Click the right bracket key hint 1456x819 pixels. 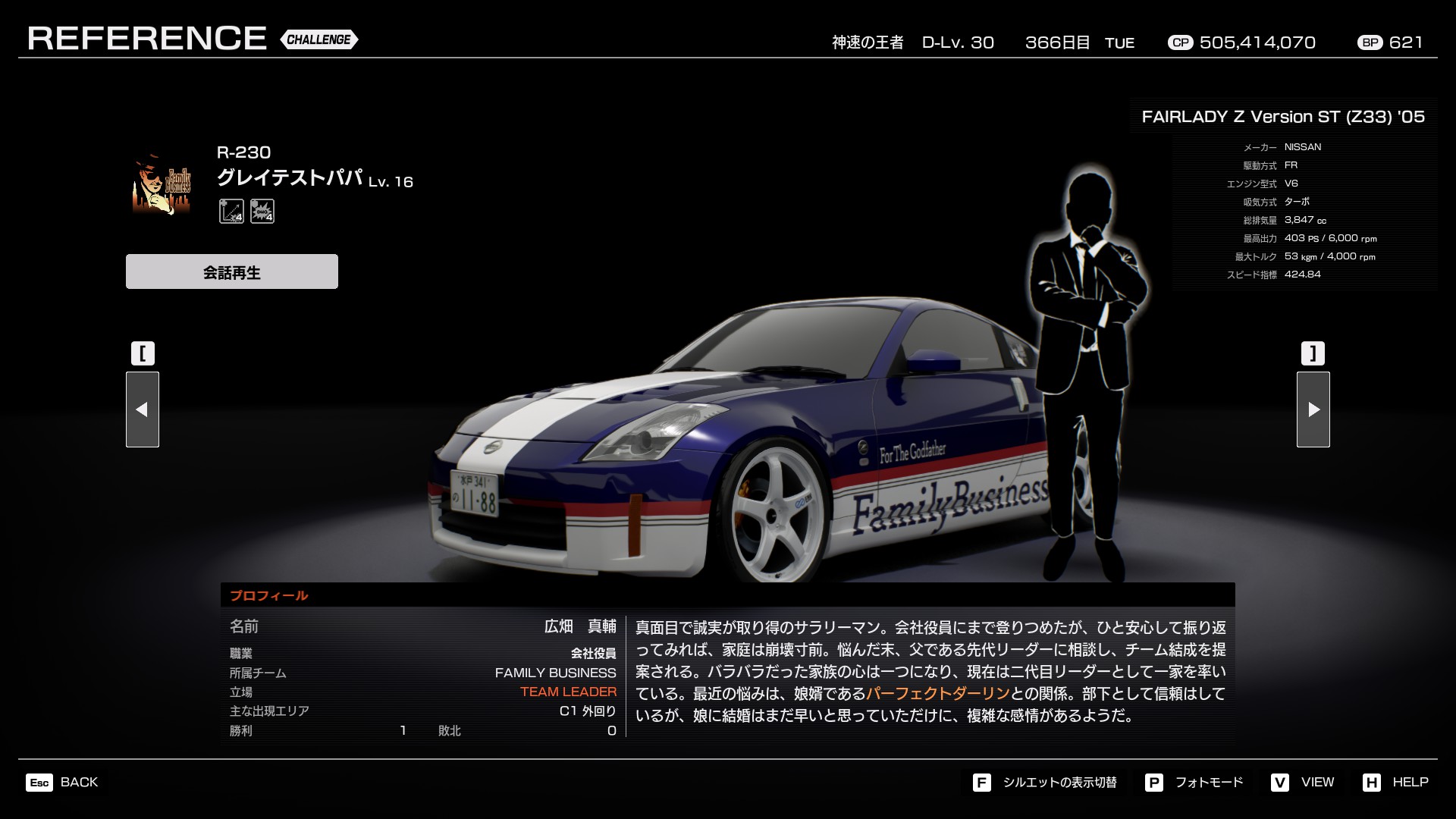[1313, 353]
